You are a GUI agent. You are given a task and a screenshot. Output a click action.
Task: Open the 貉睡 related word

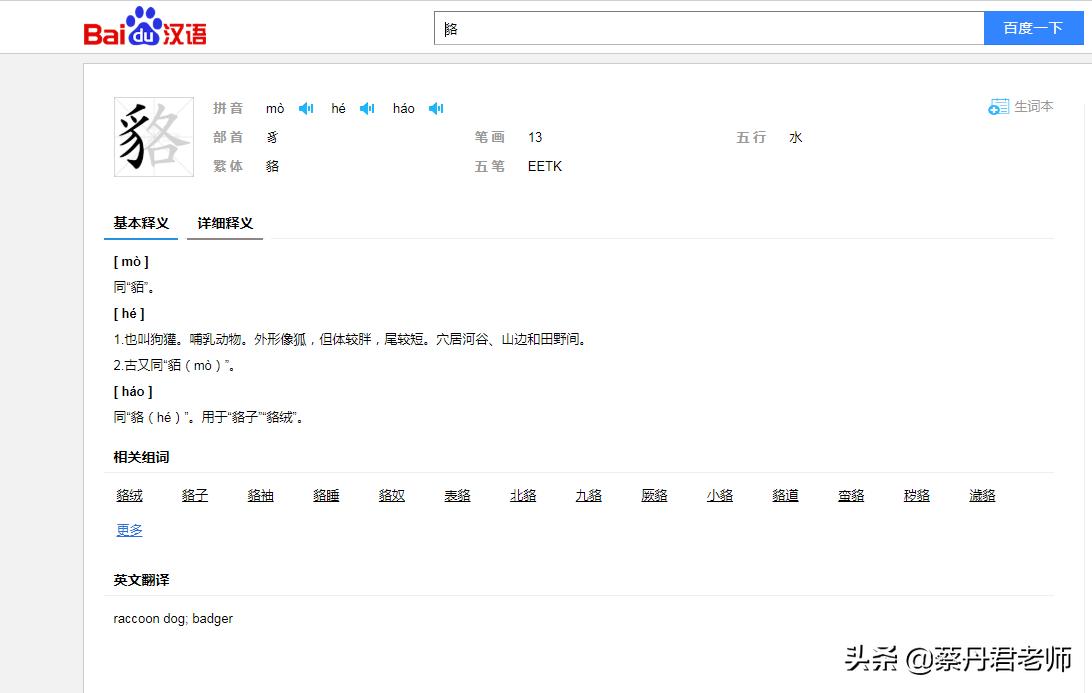(326, 494)
